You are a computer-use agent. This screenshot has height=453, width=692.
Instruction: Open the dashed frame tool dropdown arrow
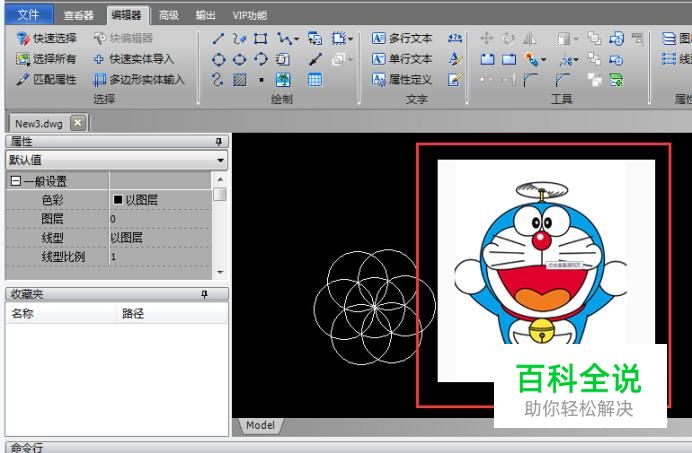click(x=350, y=39)
